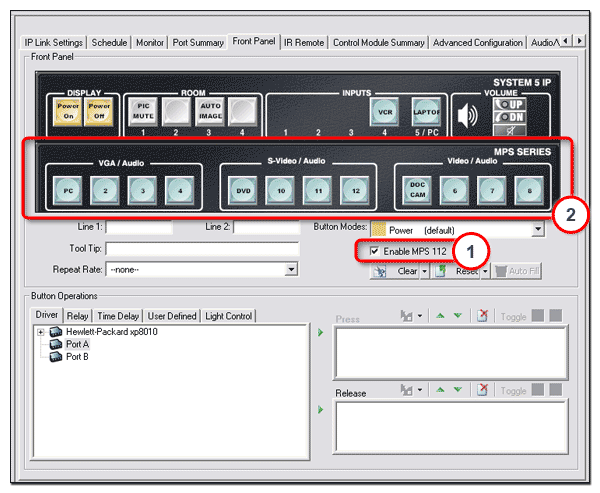Select the DVD S-Video button

coord(243,187)
